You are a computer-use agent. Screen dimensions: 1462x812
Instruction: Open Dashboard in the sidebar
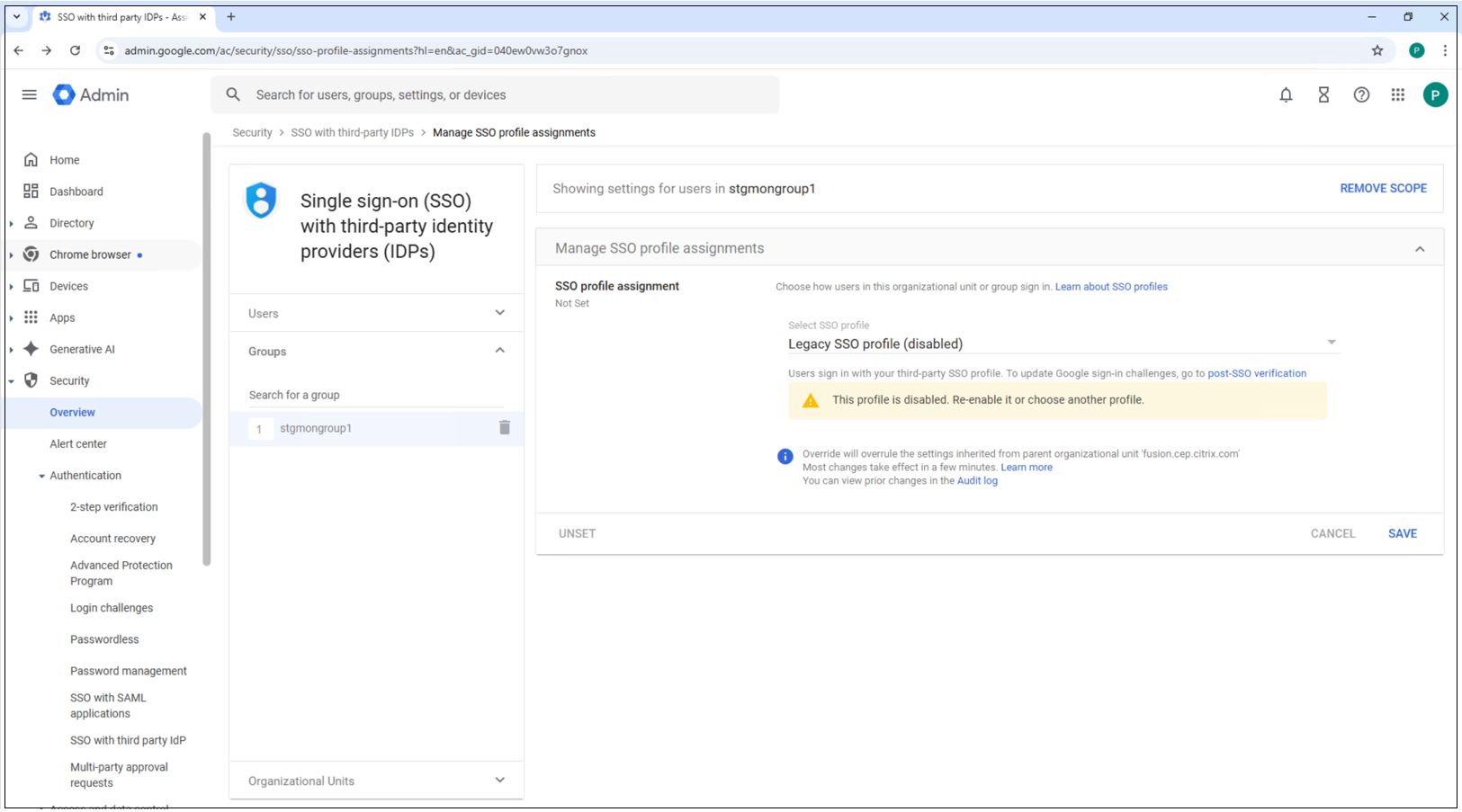(76, 192)
